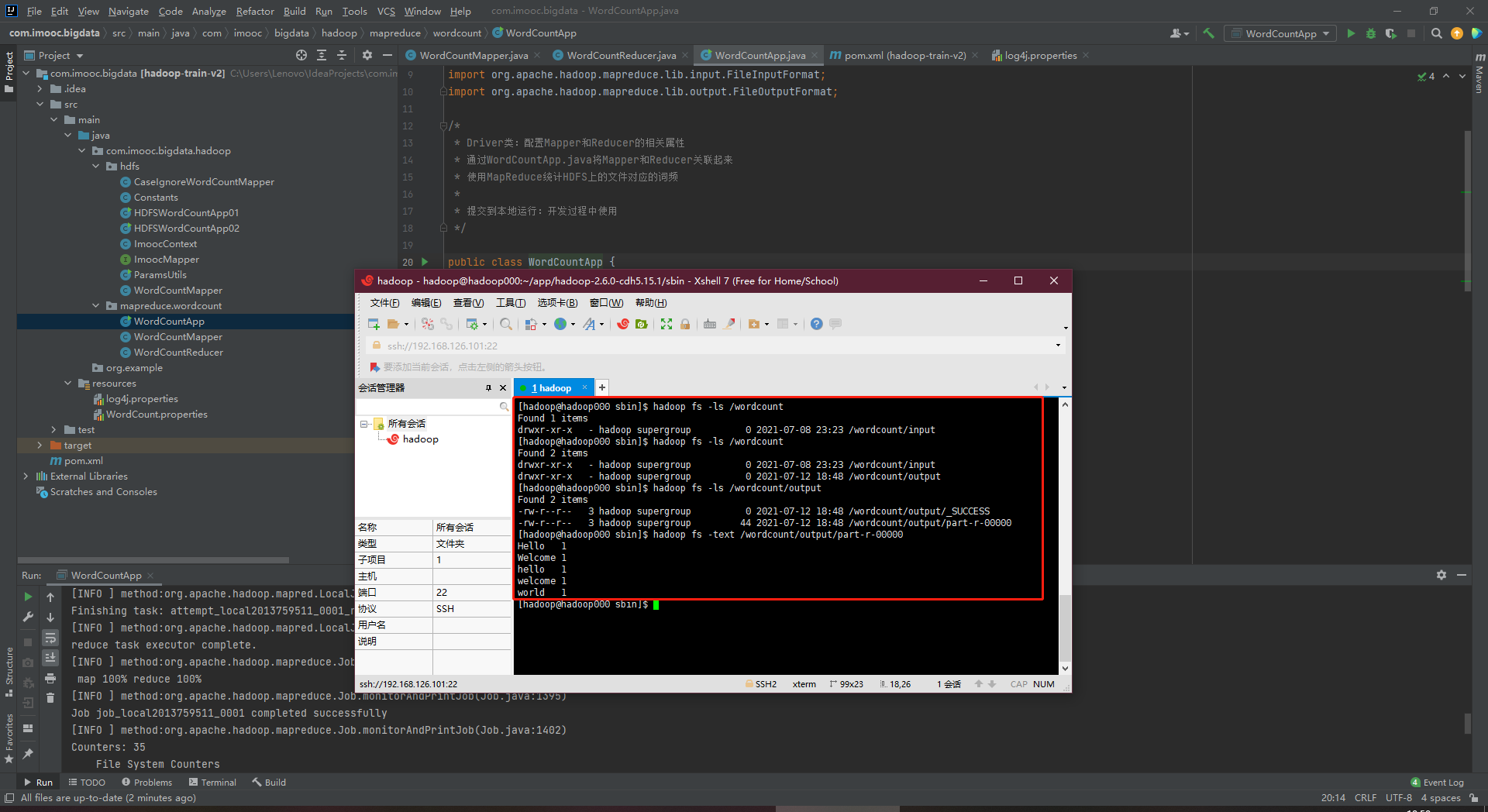Select hadoop session in Xshell session tree
Screen dimensions: 1488x812
coord(420,439)
